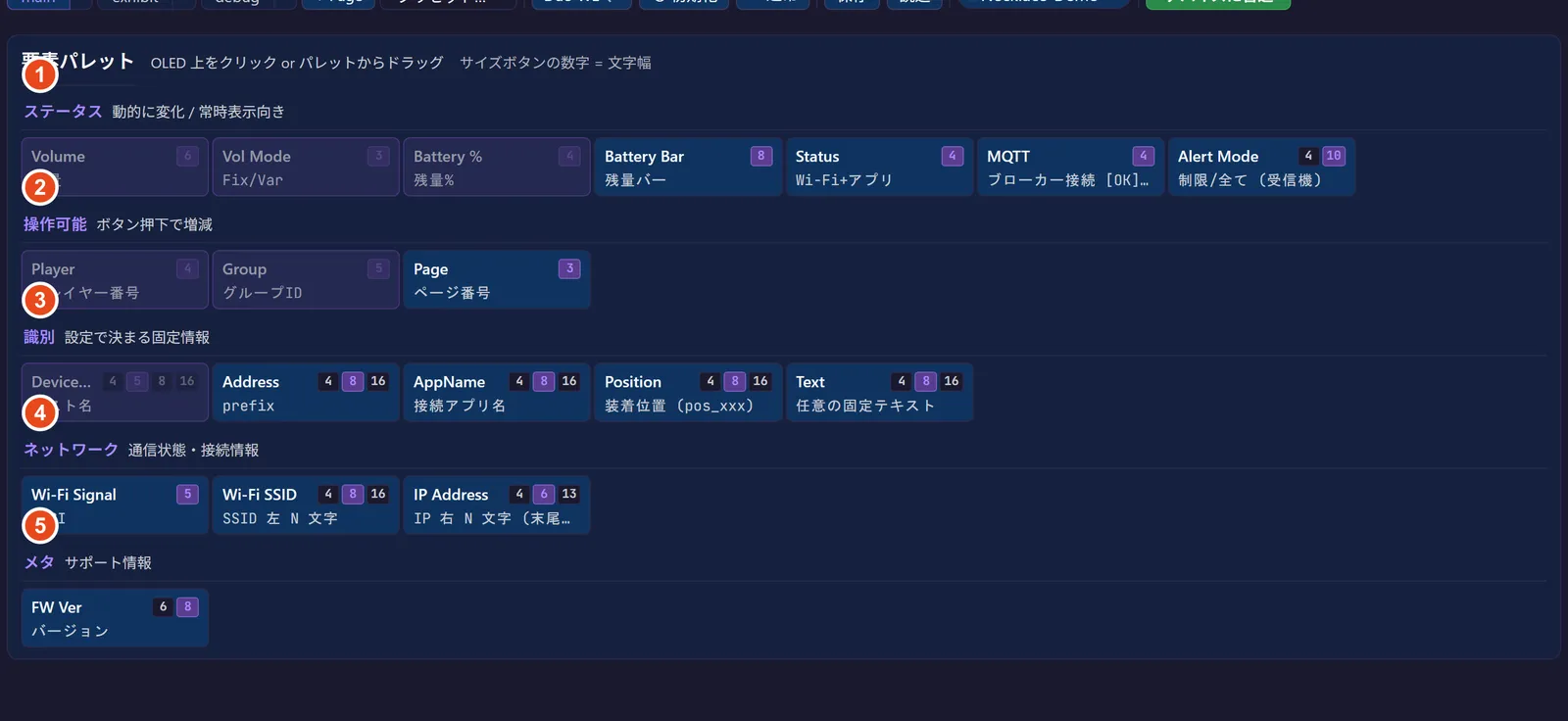The image size is (1568, 721).
Task: Select the Wi-Fi Signal palette card
Action: (x=115, y=505)
